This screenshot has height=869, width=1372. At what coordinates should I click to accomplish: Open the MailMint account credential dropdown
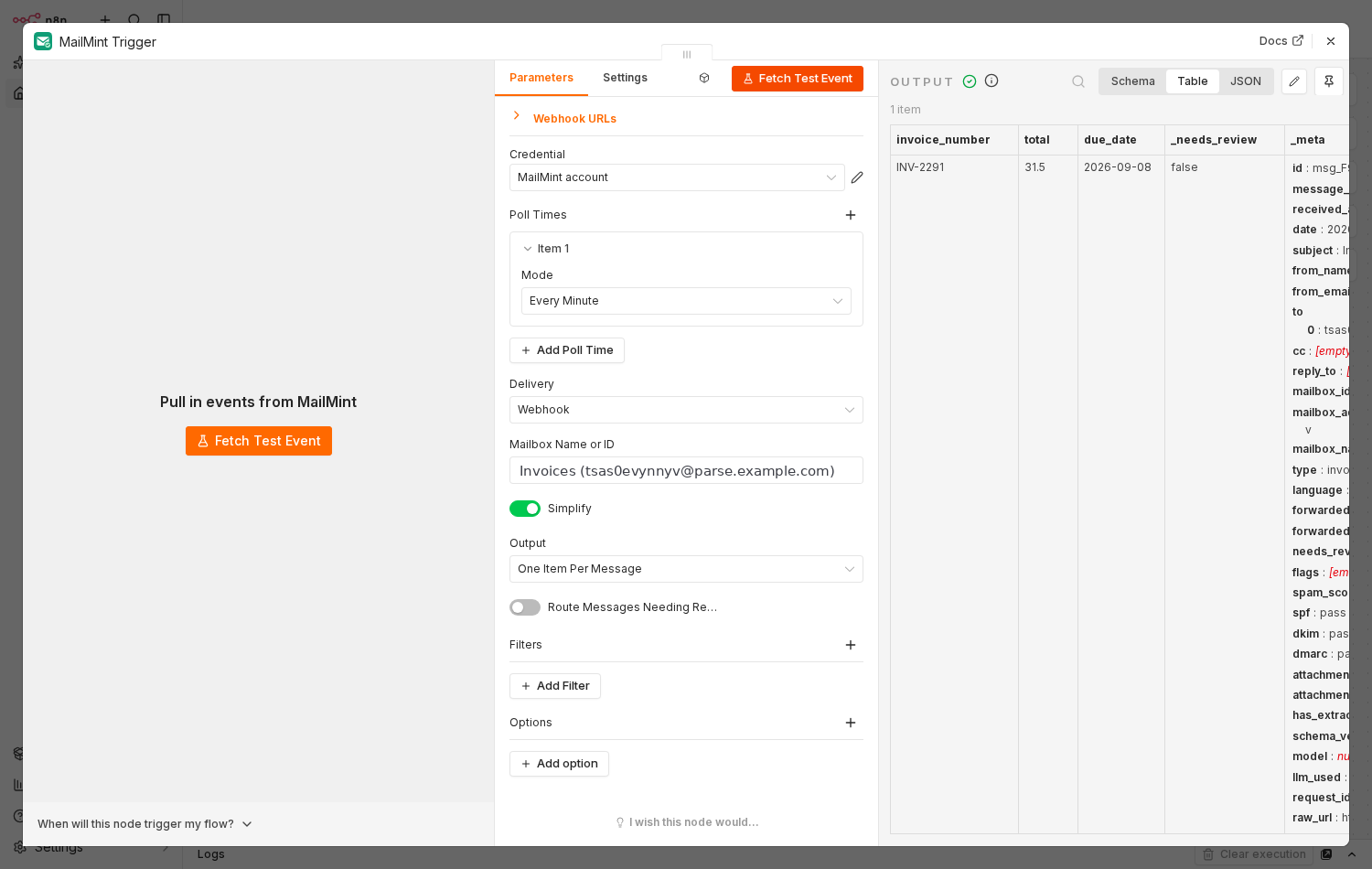[677, 177]
